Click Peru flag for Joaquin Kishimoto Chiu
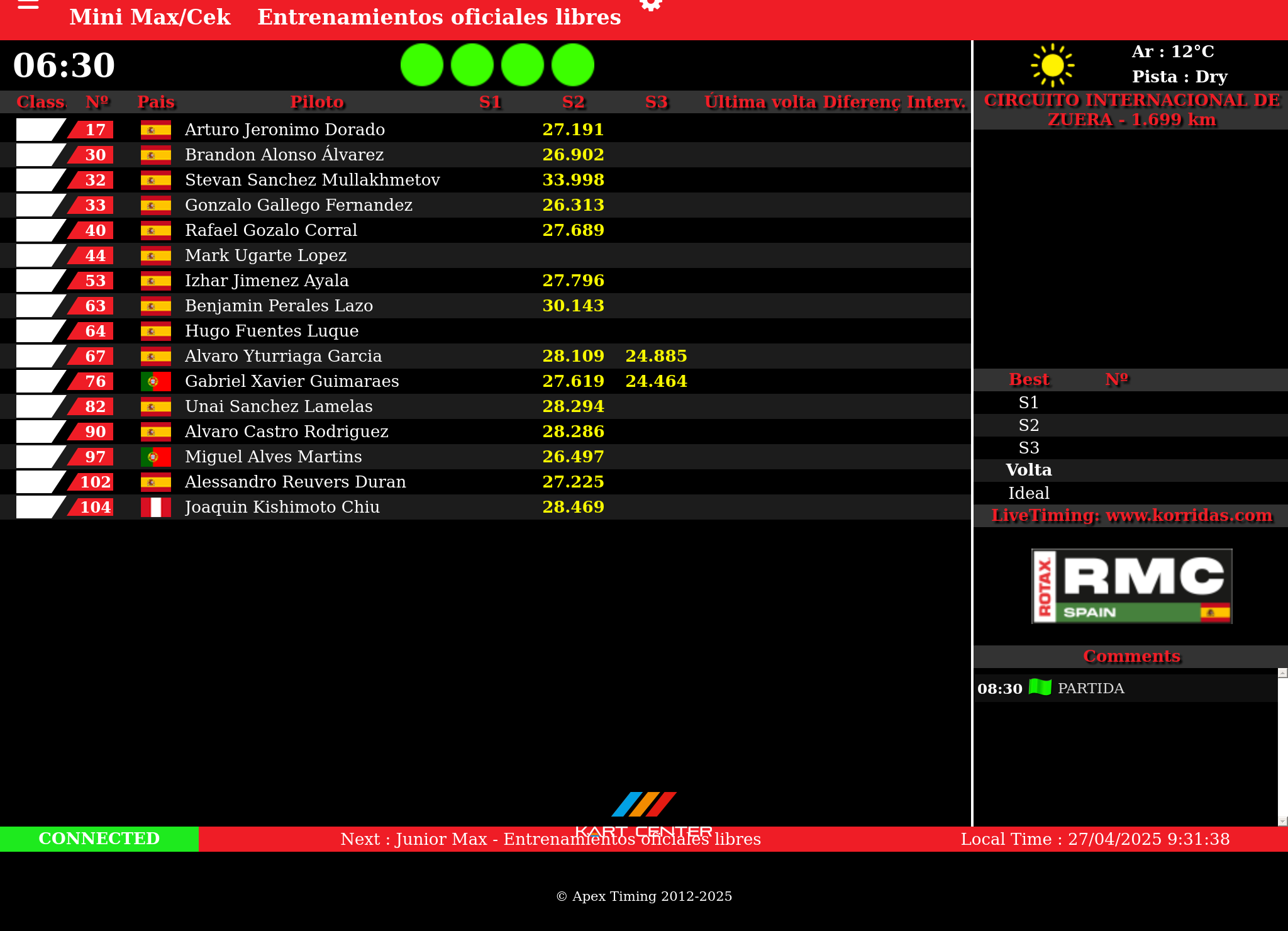This screenshot has height=931, width=1288. [x=155, y=507]
